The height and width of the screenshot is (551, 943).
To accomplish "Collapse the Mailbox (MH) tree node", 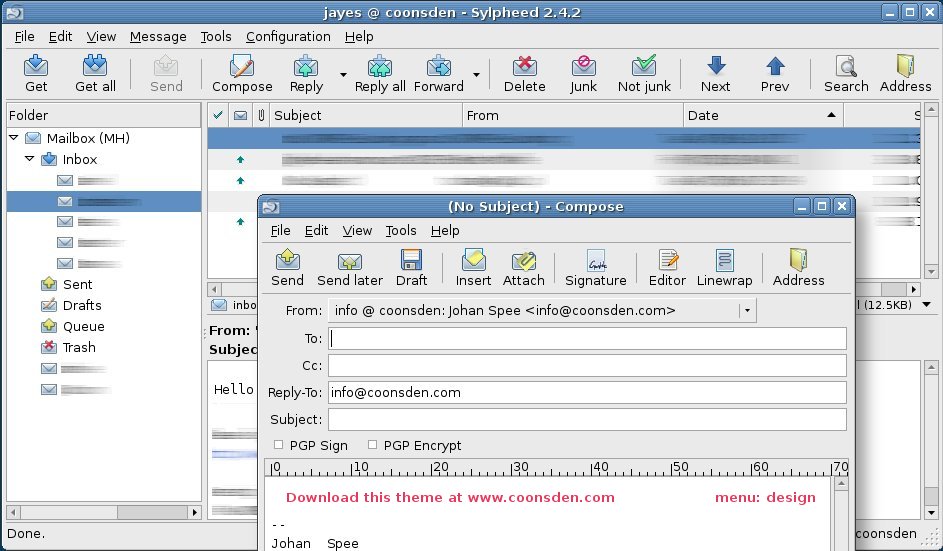I will click(x=14, y=138).
